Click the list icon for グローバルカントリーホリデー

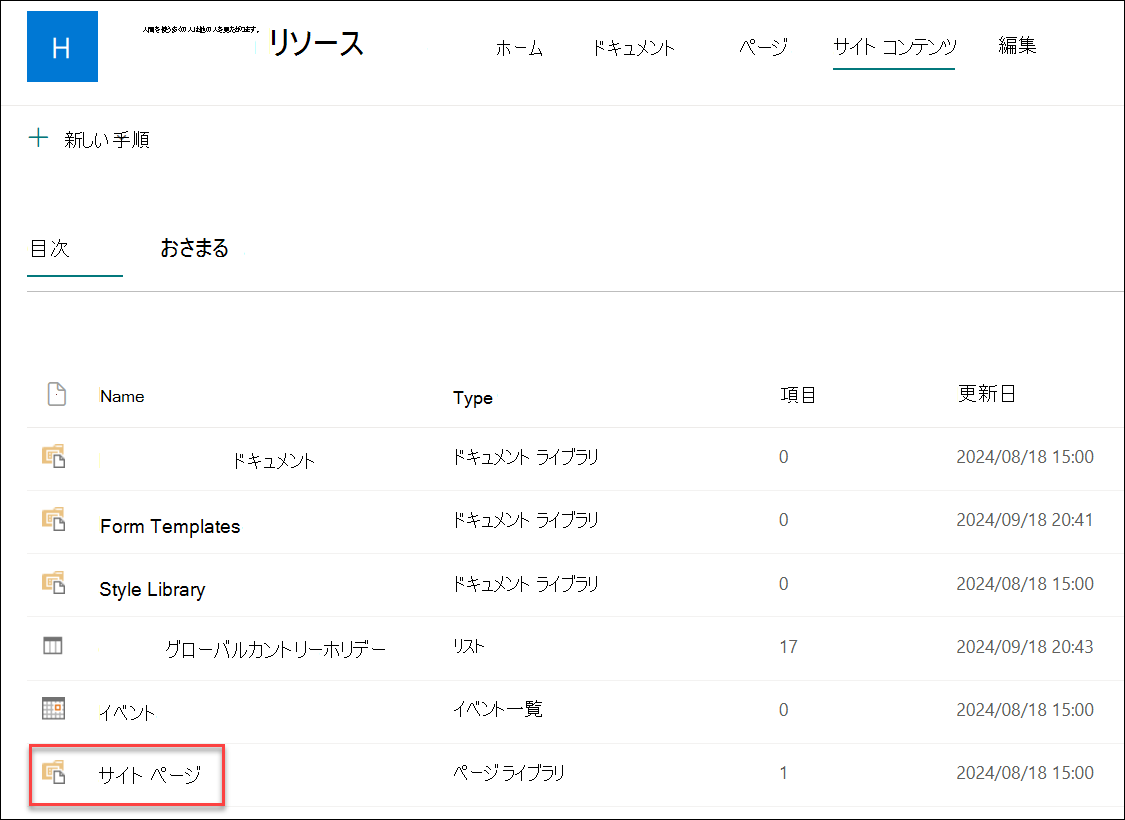pyautogui.click(x=53, y=646)
